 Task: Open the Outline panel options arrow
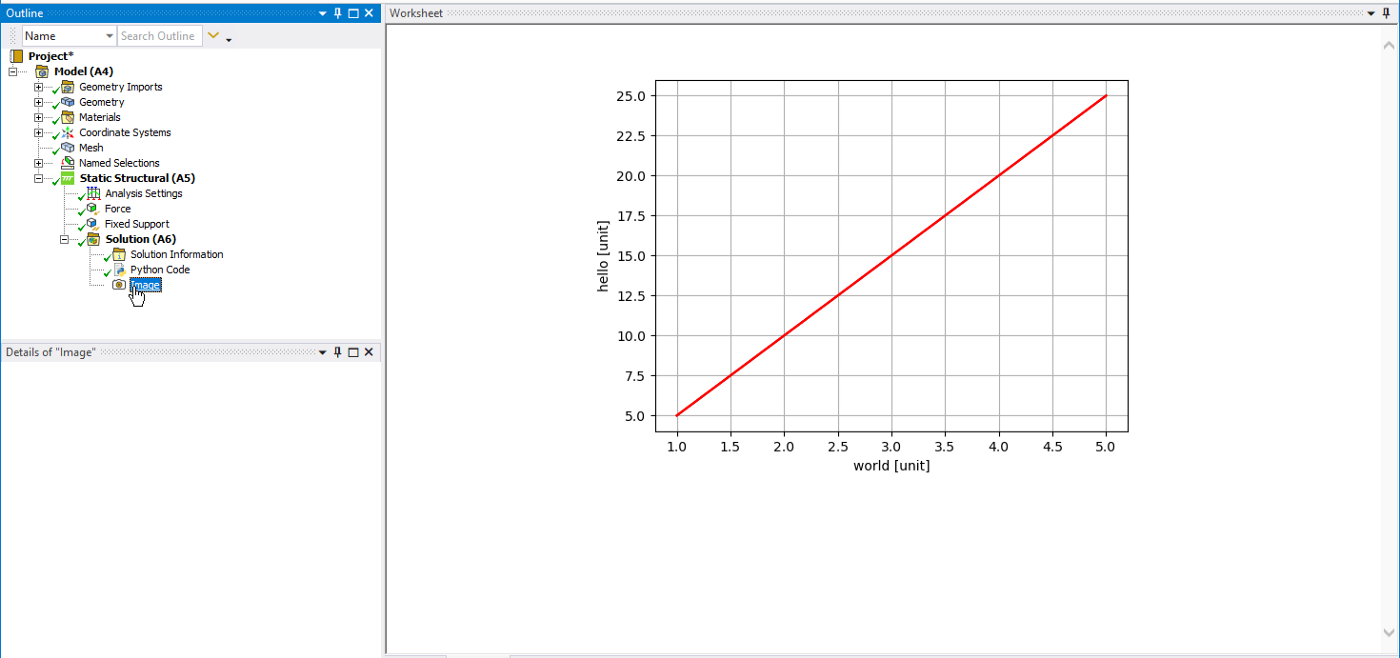[x=323, y=14]
